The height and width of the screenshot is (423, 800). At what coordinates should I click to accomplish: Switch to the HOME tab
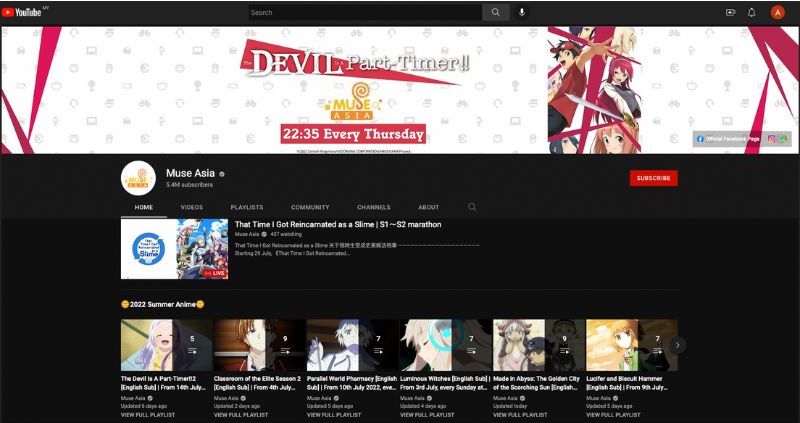144,207
